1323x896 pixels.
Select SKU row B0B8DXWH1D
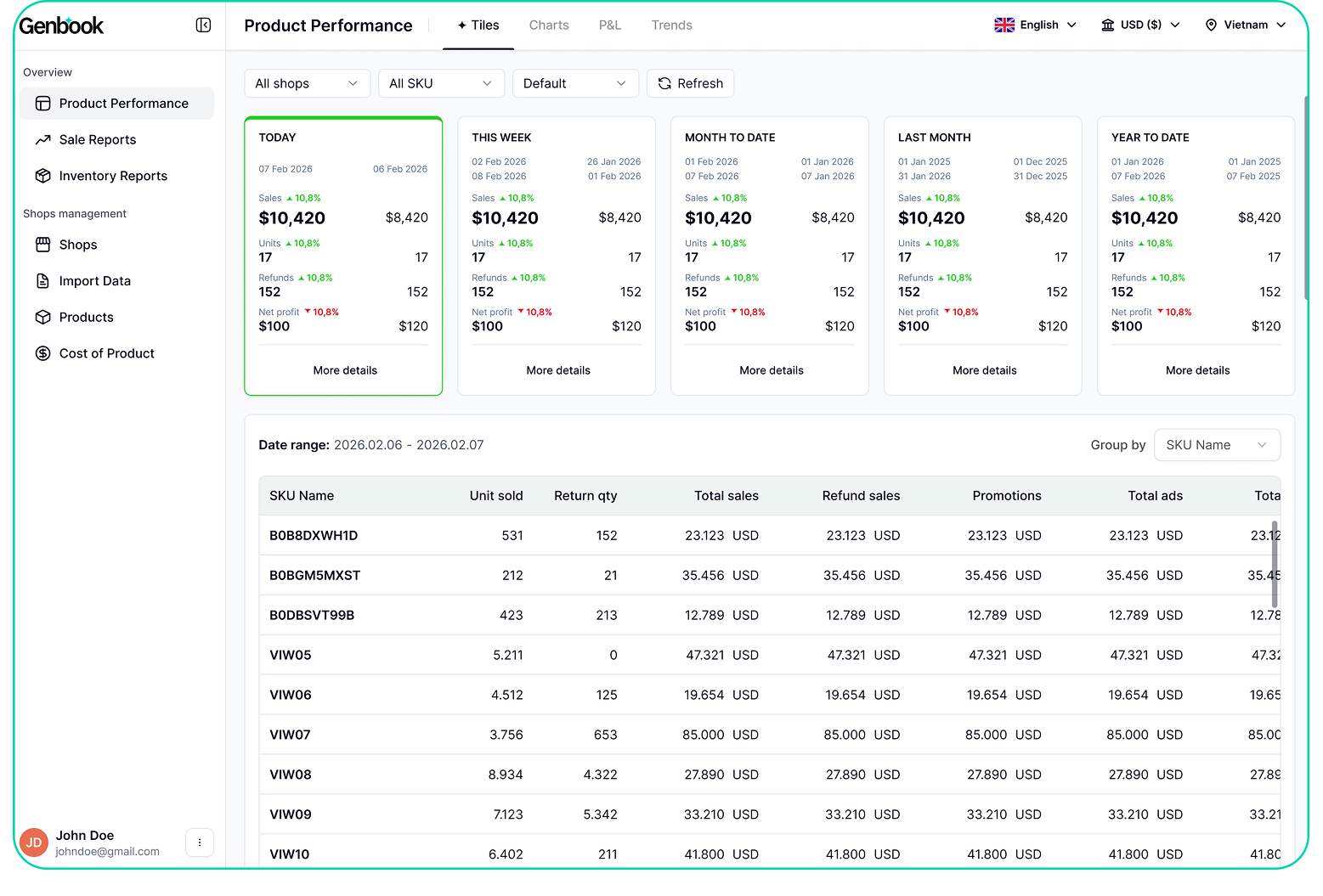[769, 536]
